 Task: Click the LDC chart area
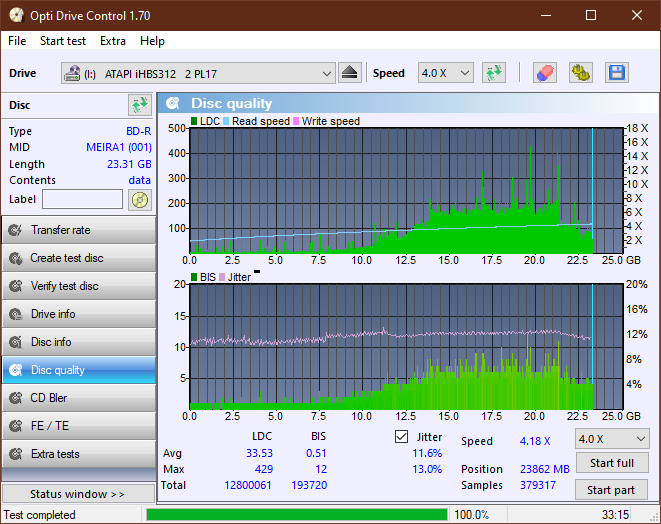tap(406, 190)
